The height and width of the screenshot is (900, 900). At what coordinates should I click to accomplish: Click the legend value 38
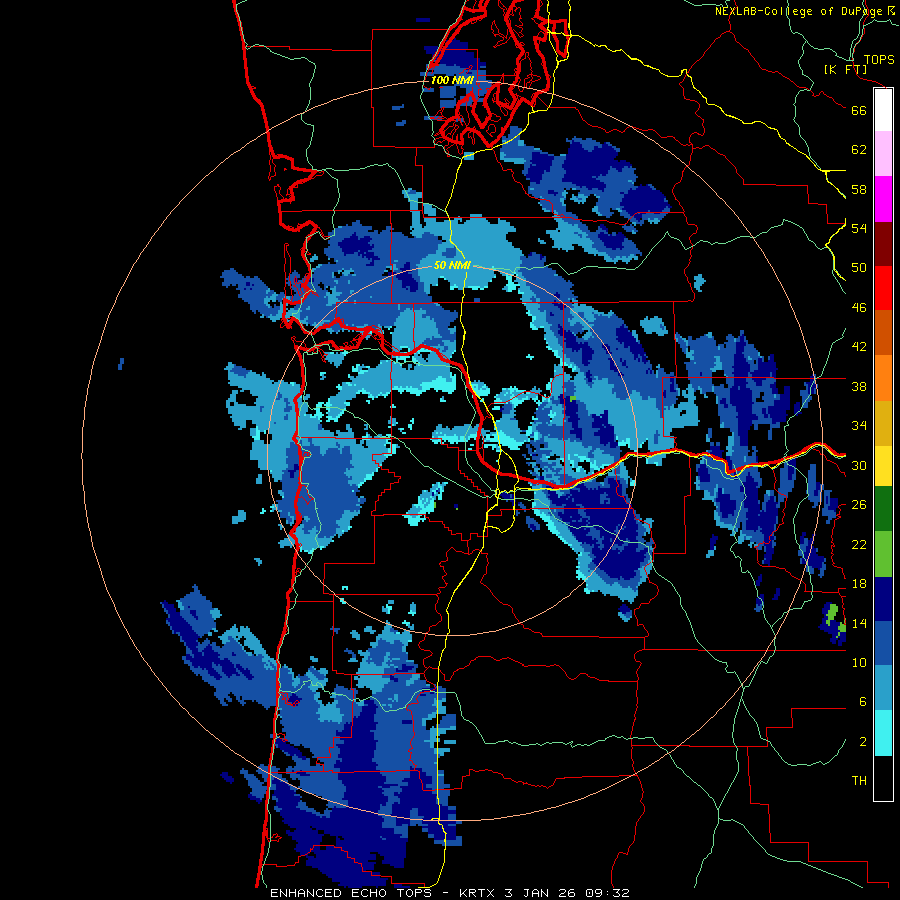pos(859,386)
